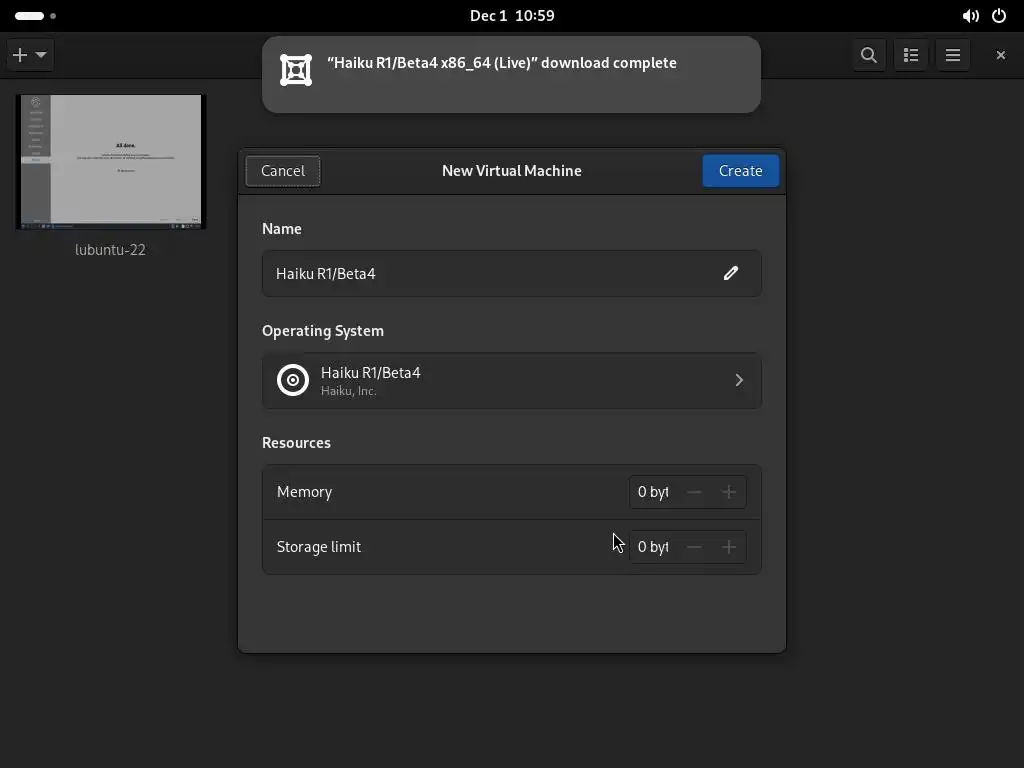This screenshot has height=768, width=1024.
Task: Open the lubuntu-22 machine thumbnail
Action: (x=111, y=162)
